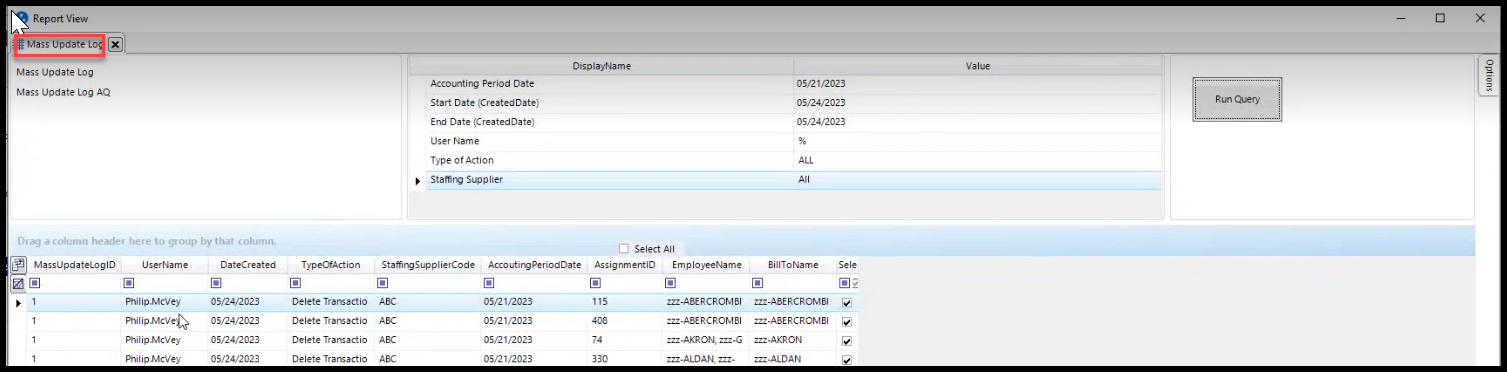Minimize the Report View window

1400,18
